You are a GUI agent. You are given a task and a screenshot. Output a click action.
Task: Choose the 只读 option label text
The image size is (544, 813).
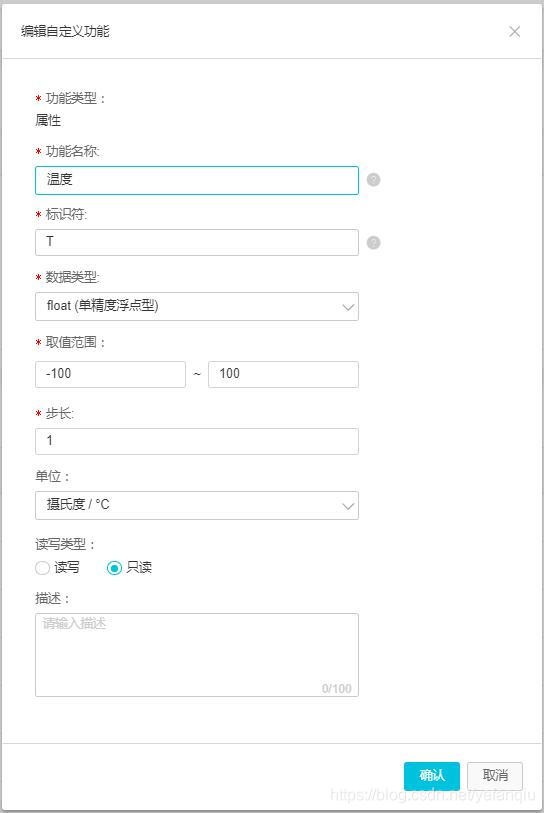point(139,568)
